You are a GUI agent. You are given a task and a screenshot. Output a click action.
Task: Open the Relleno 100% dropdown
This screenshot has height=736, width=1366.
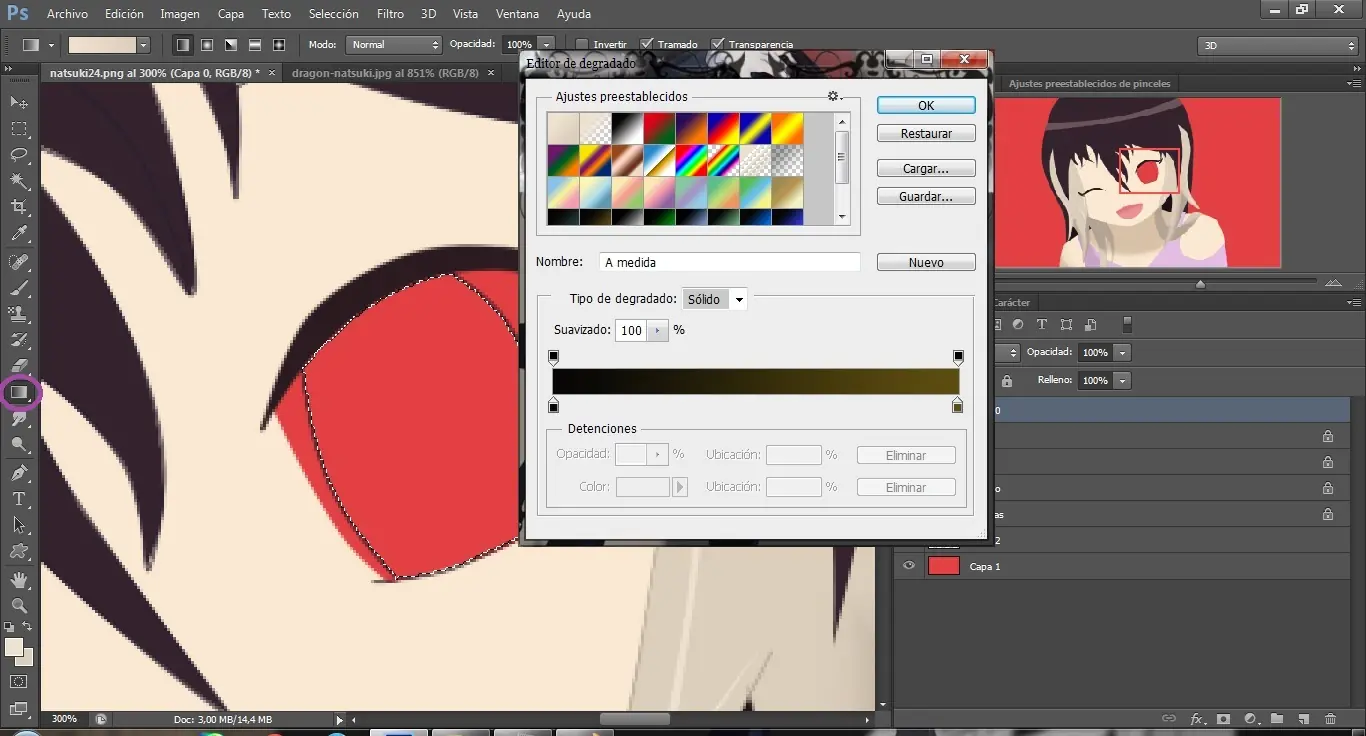click(x=1123, y=380)
